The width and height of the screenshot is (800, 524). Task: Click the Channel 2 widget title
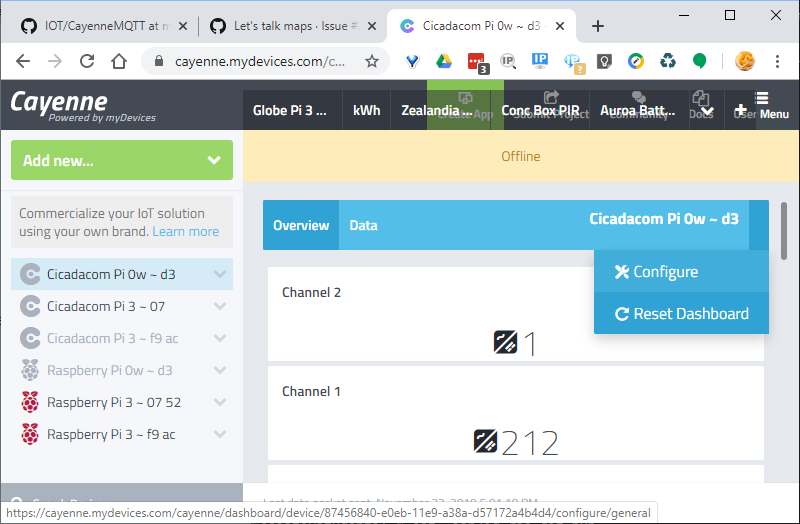pos(311,292)
